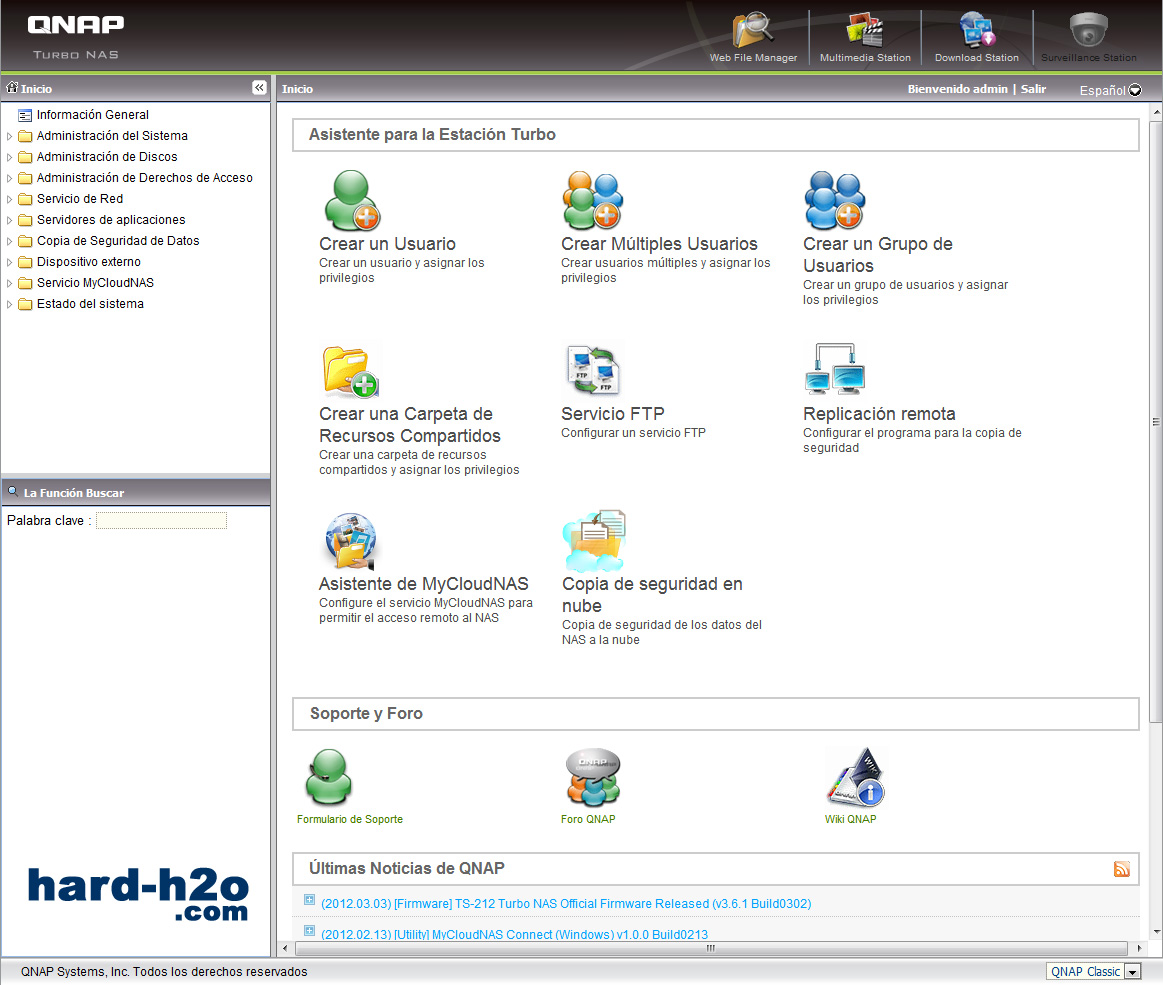
Task: Expand Administración de Discos
Action: tap(9, 157)
